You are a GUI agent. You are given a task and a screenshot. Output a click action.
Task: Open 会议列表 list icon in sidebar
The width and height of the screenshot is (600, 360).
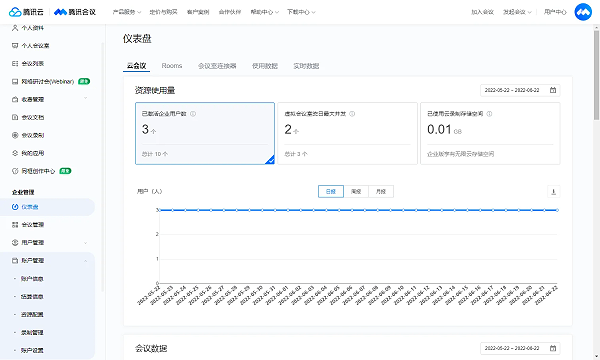click(x=15, y=64)
